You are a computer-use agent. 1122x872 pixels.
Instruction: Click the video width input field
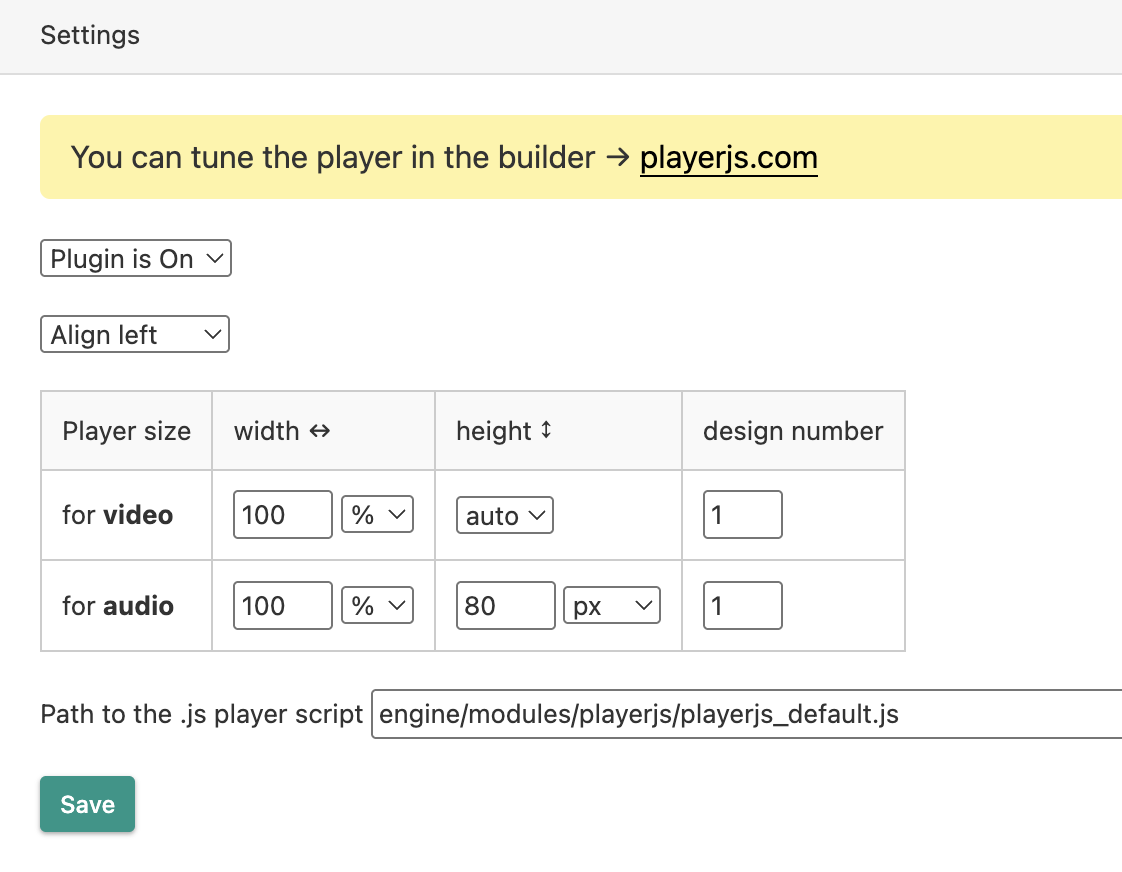coord(282,515)
